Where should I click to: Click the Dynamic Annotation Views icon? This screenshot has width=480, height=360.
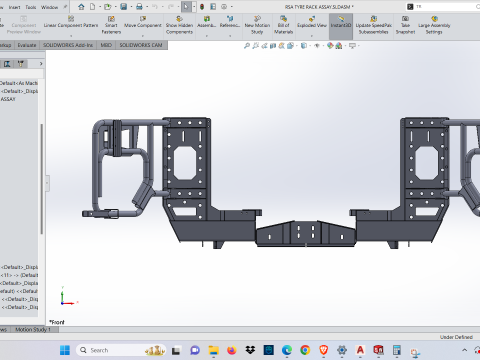tap(282, 46)
